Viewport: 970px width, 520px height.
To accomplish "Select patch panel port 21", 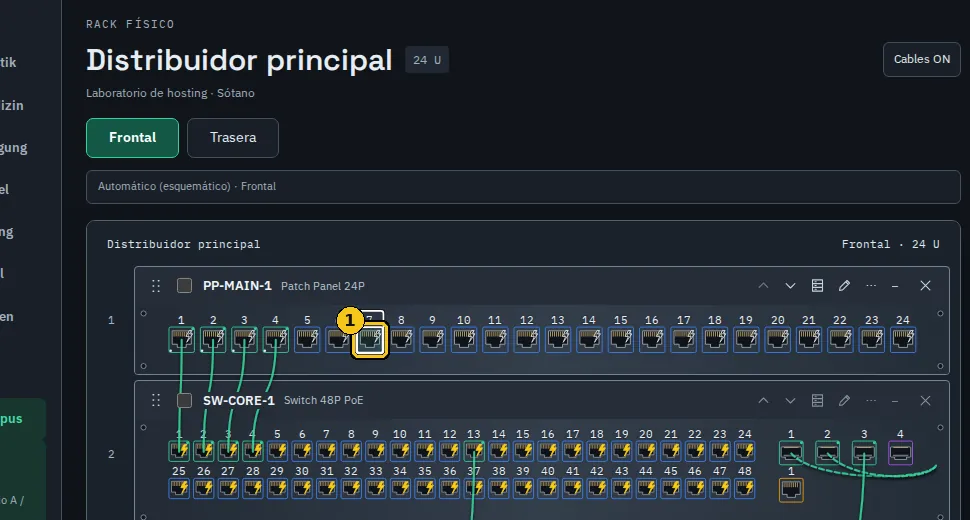I will pyautogui.click(x=809, y=340).
